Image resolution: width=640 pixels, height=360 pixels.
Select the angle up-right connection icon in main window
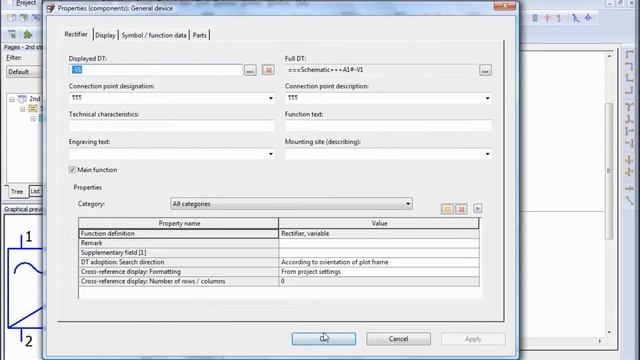629,78
